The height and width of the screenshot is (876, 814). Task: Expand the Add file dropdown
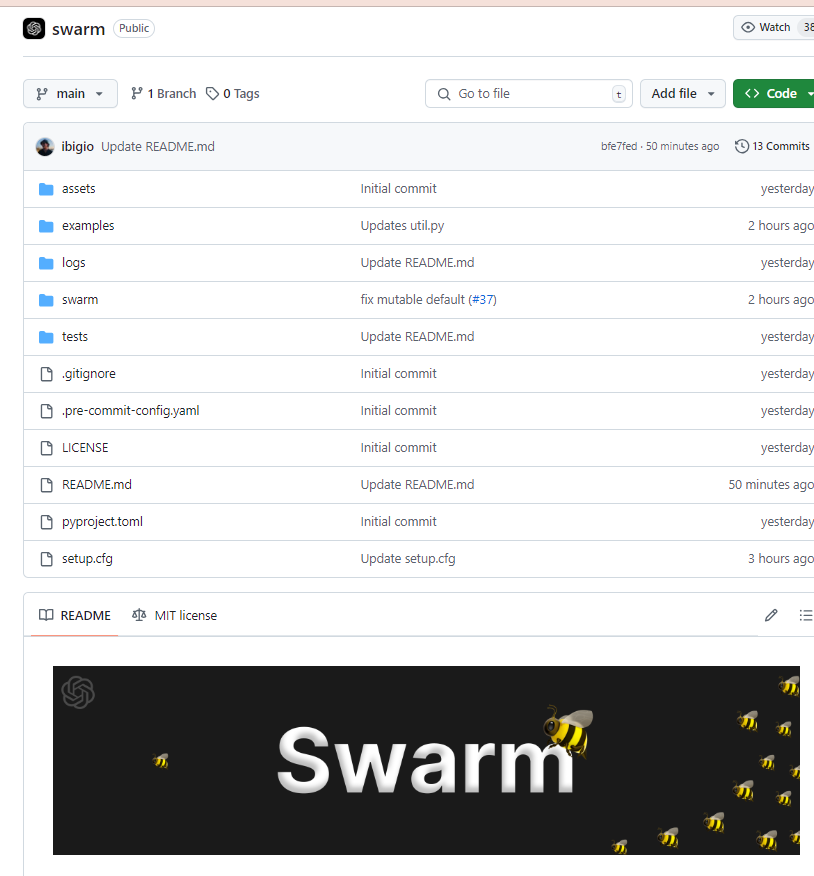[x=683, y=93]
